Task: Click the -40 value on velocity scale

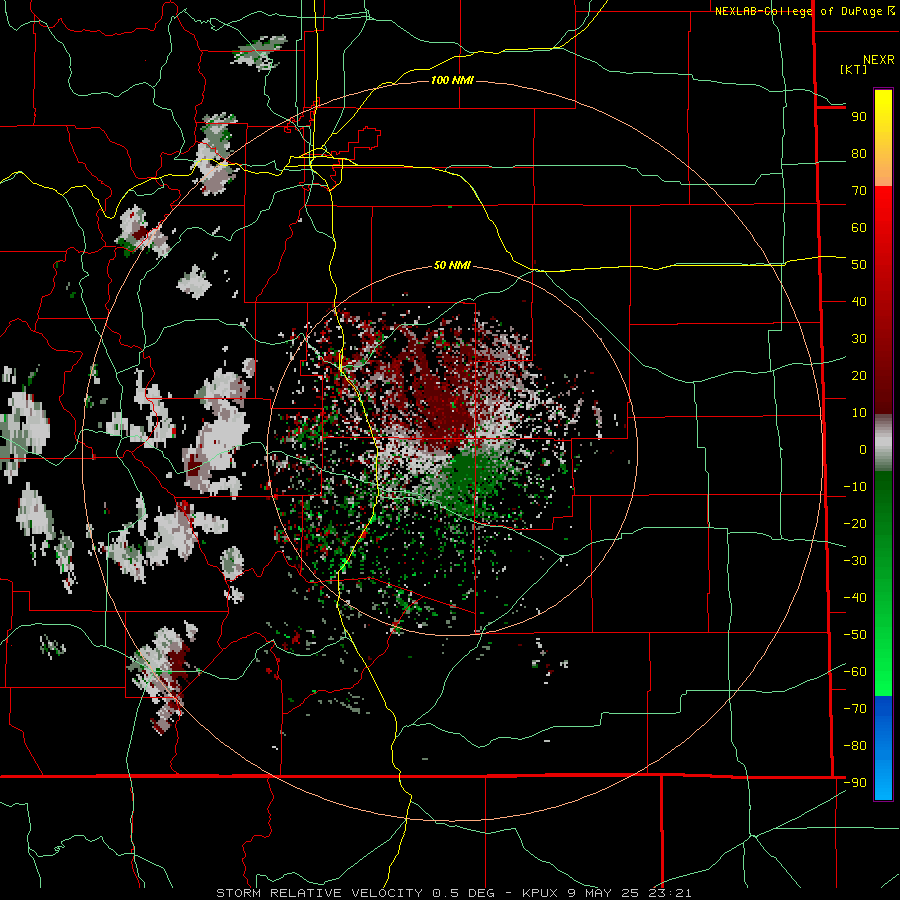Action: [x=855, y=598]
